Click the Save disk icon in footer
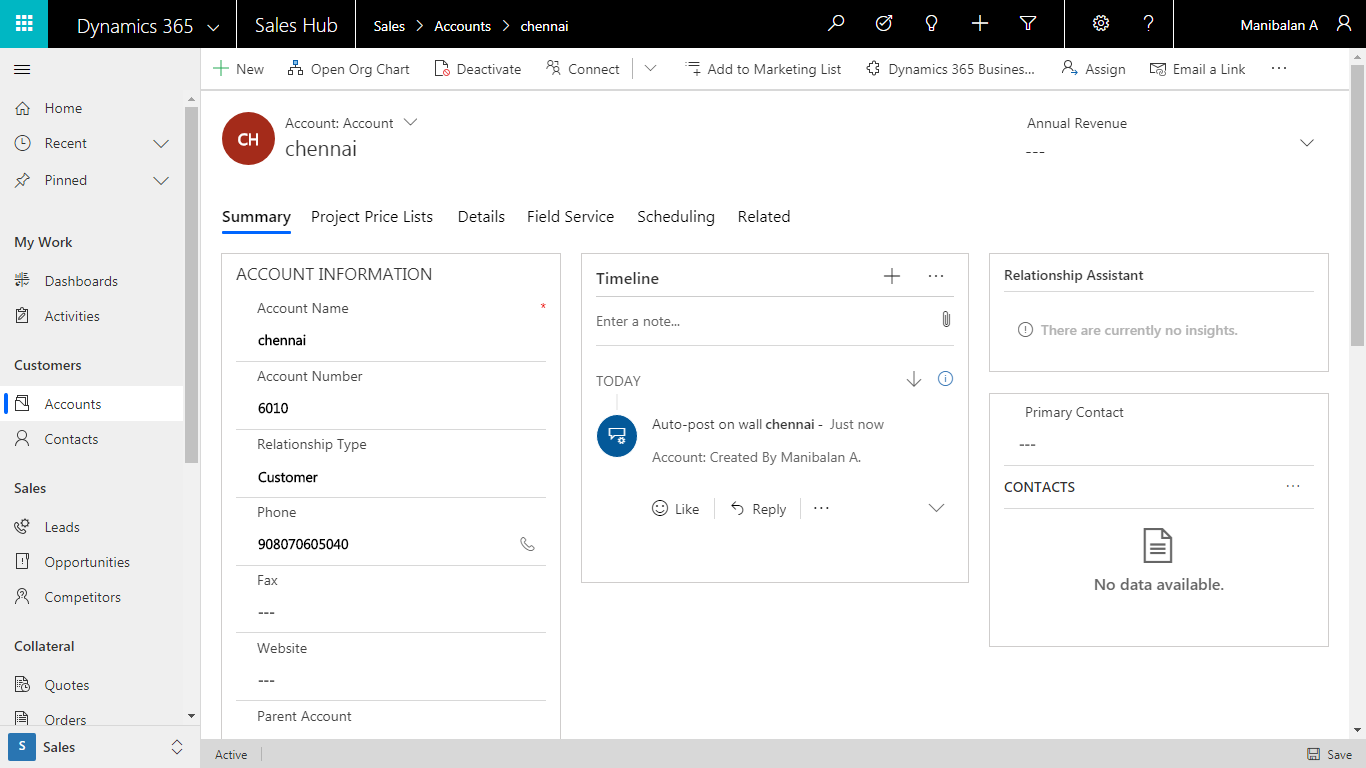Image resolution: width=1366 pixels, height=768 pixels. 1313,755
